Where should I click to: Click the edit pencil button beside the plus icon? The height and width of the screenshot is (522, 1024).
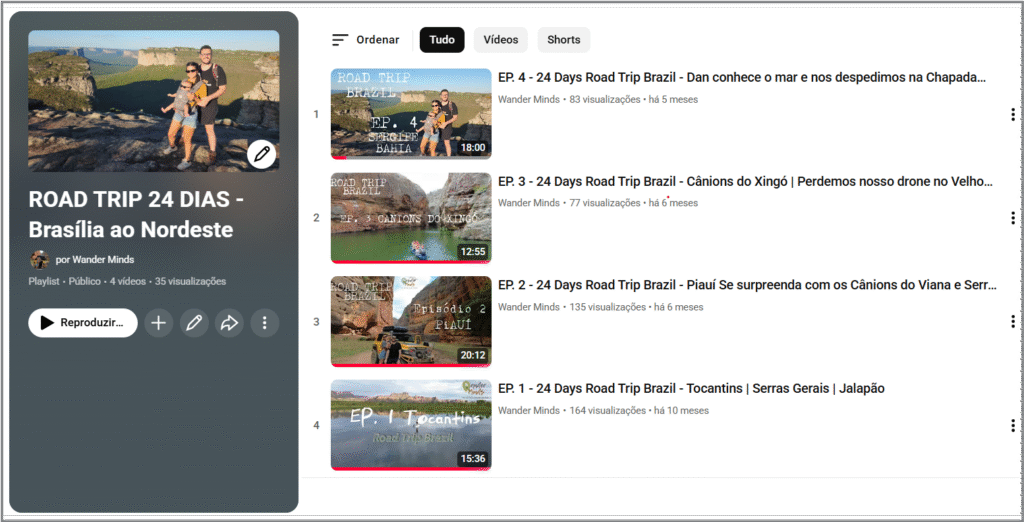194,323
